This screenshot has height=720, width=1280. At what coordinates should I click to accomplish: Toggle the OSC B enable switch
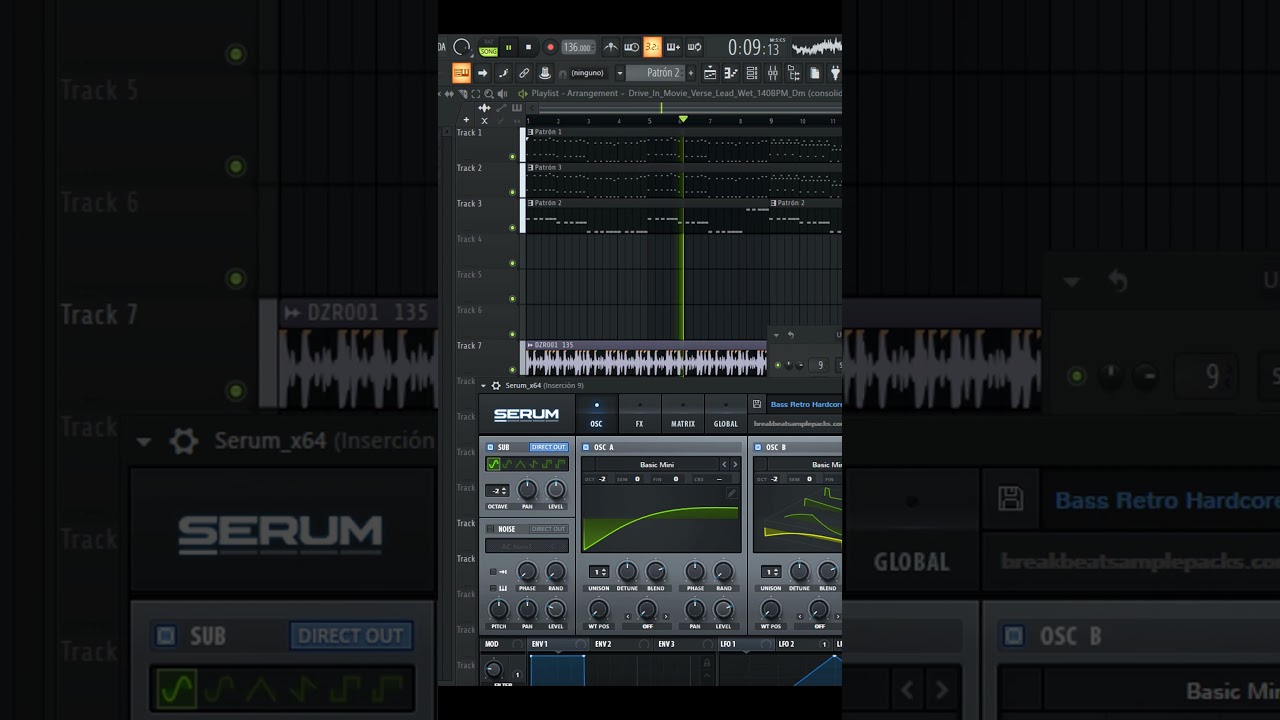click(x=758, y=447)
